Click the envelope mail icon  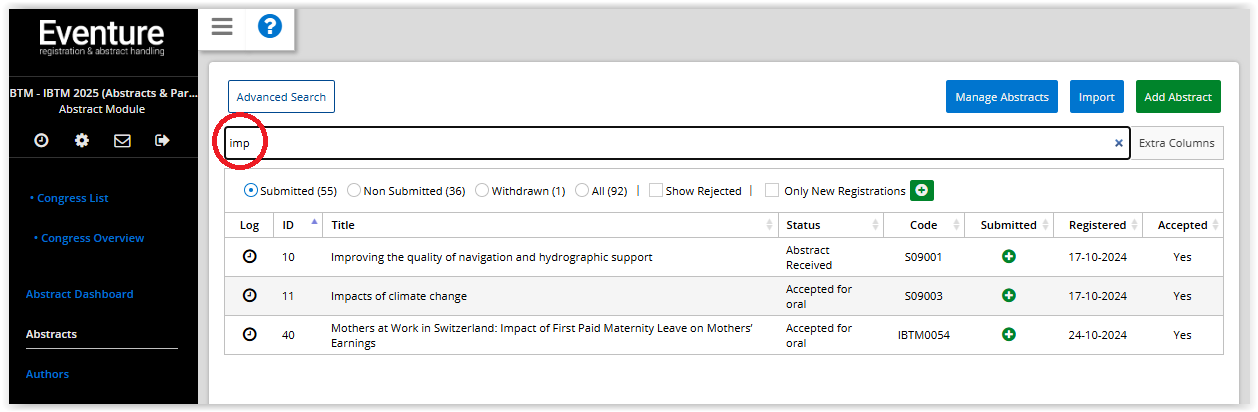point(122,141)
